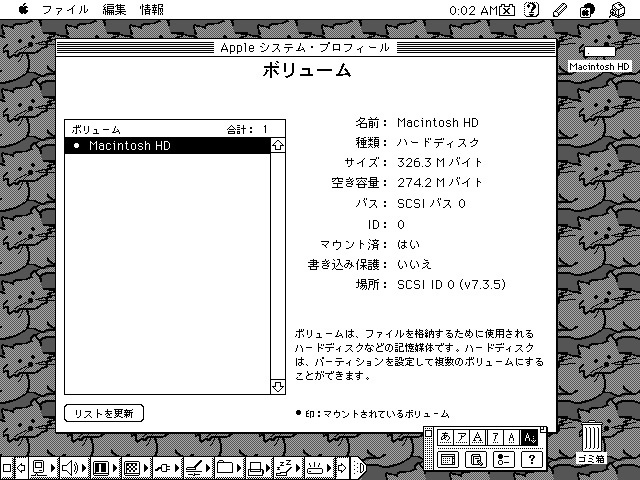Click the control strip close box

coord(7,468)
